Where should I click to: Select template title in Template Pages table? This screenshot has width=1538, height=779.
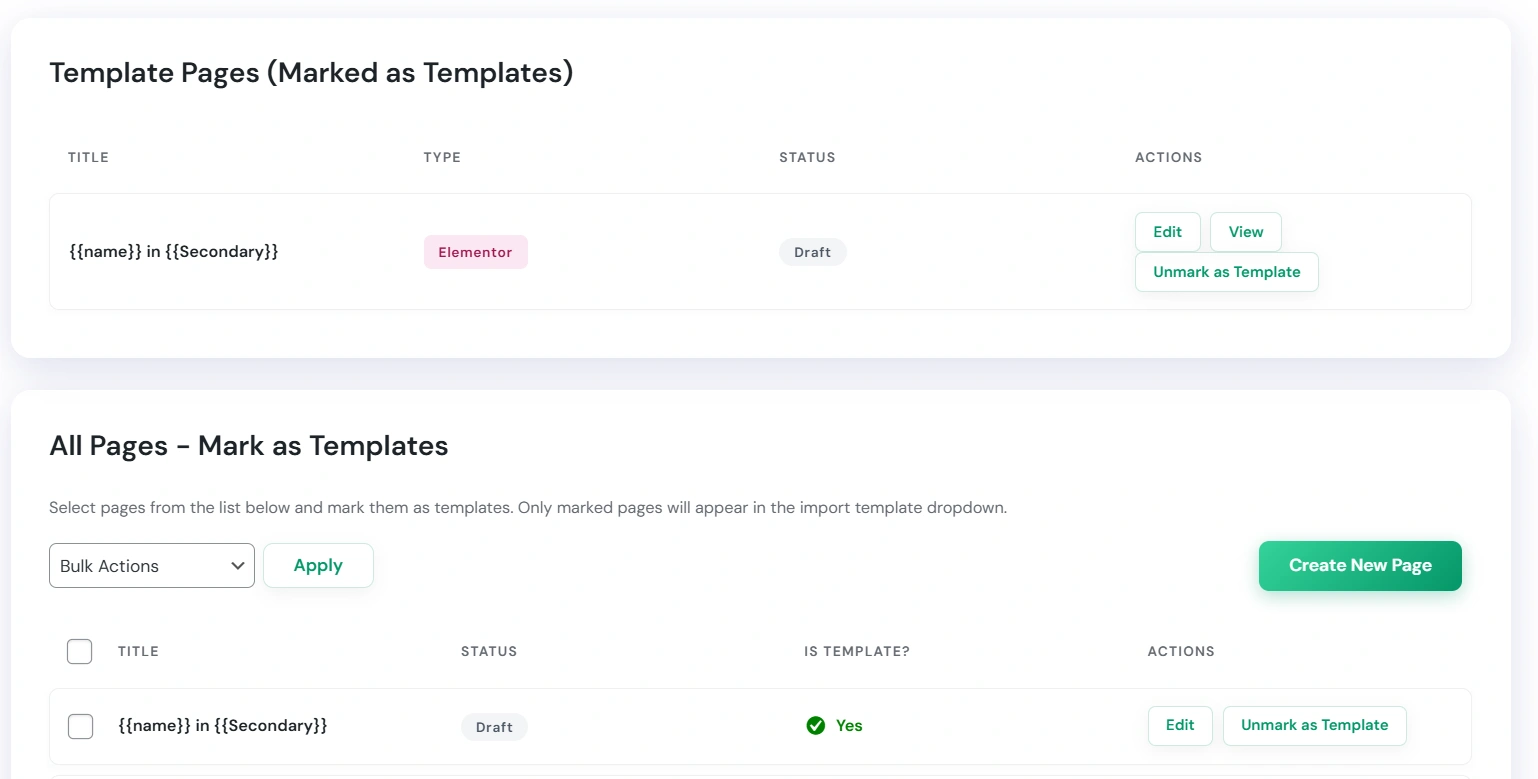(174, 252)
